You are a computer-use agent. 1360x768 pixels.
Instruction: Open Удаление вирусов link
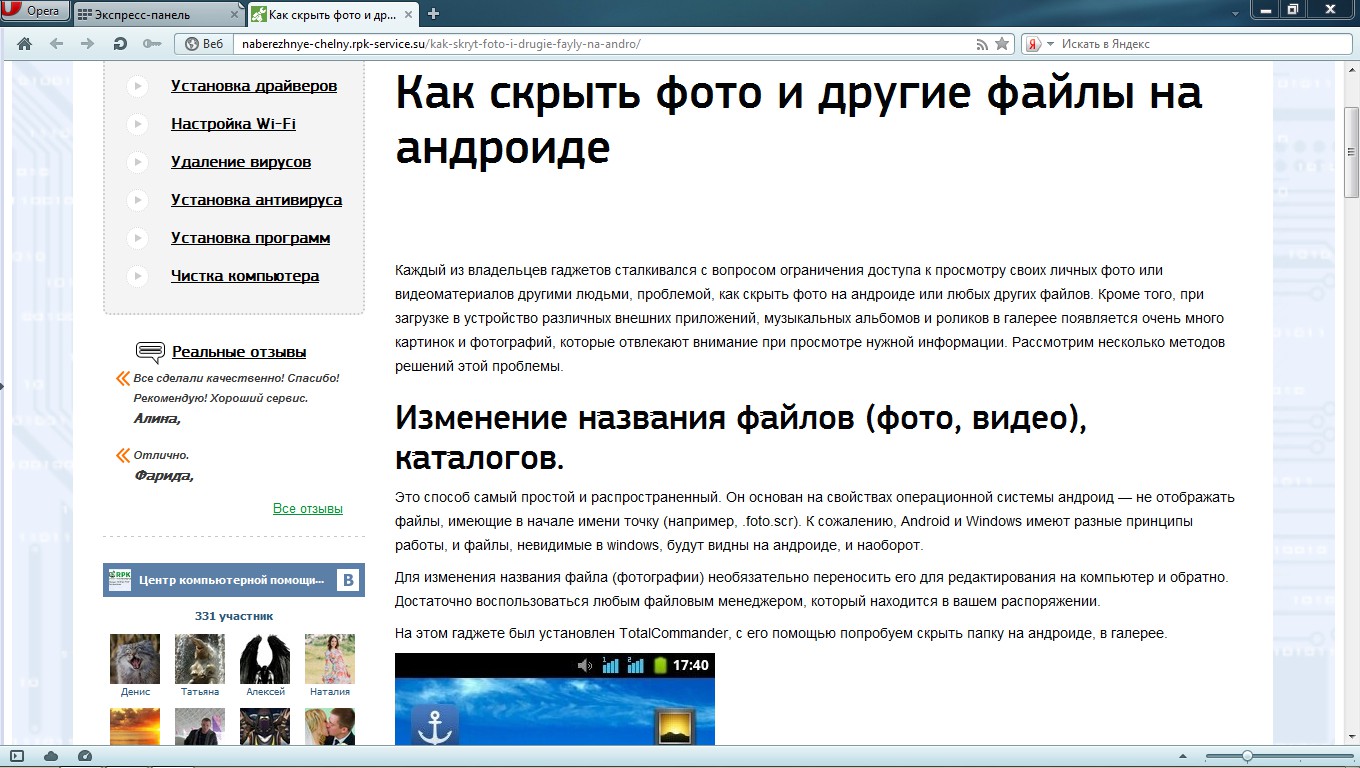click(x=241, y=162)
